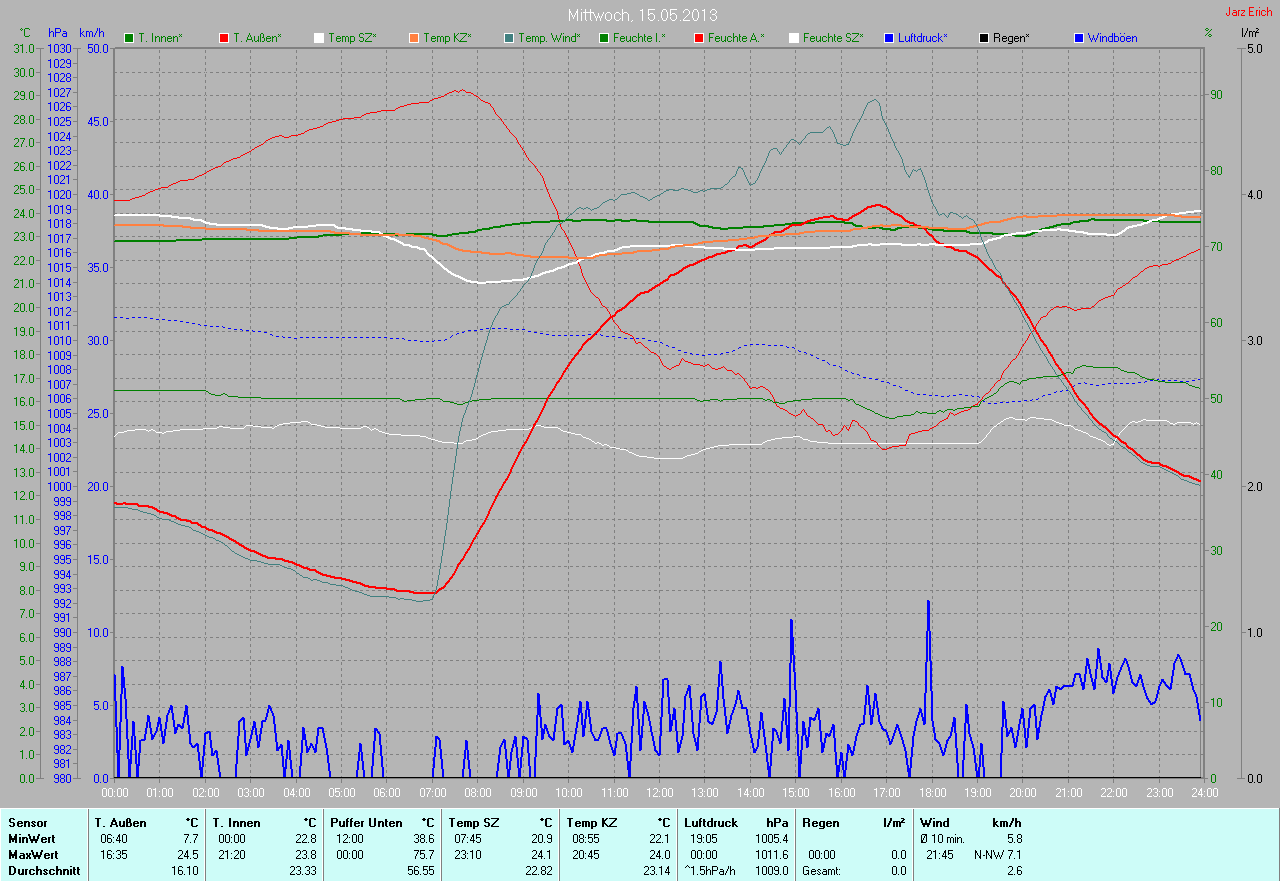Click the black Regen legend swatch
This screenshot has height=881, width=1280.
[x=984, y=38]
